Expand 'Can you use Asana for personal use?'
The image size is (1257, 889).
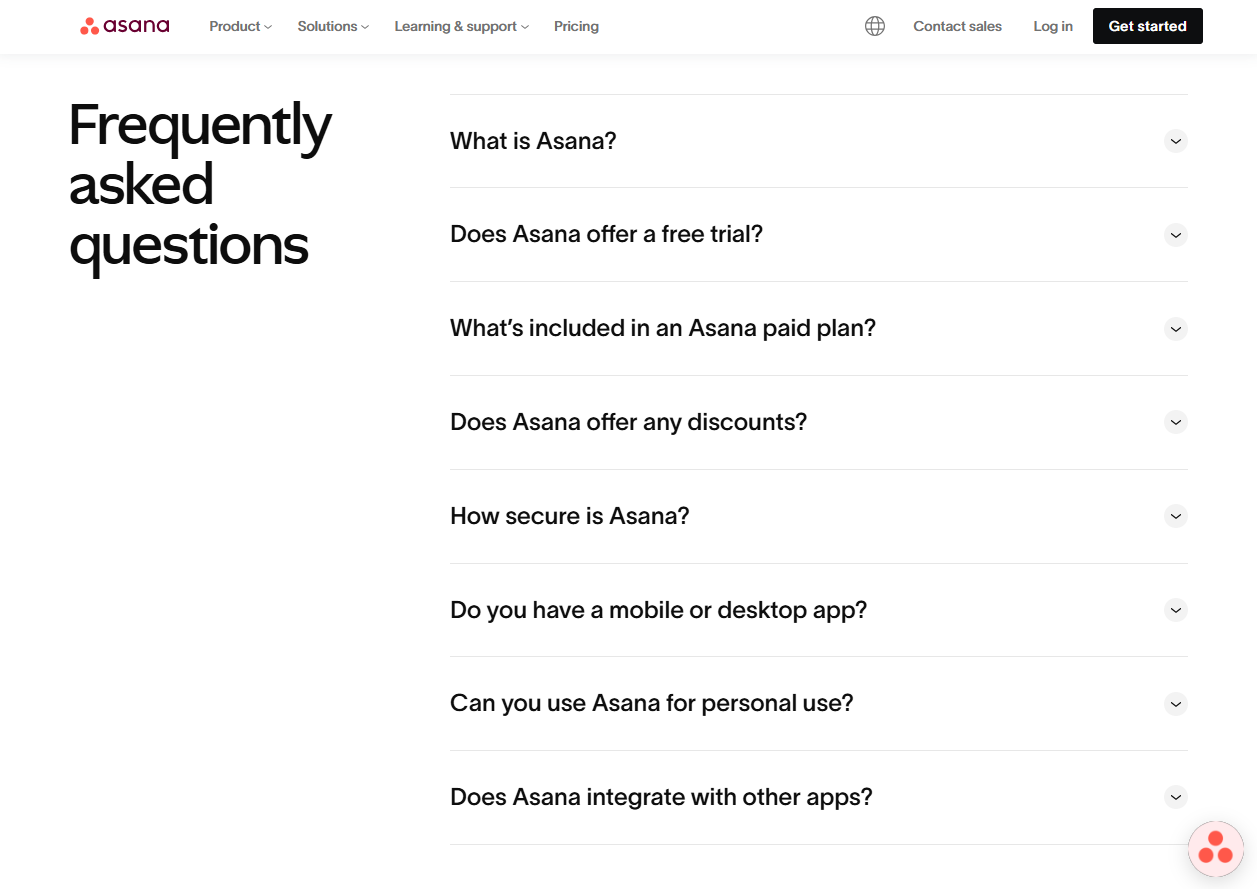pos(1175,704)
